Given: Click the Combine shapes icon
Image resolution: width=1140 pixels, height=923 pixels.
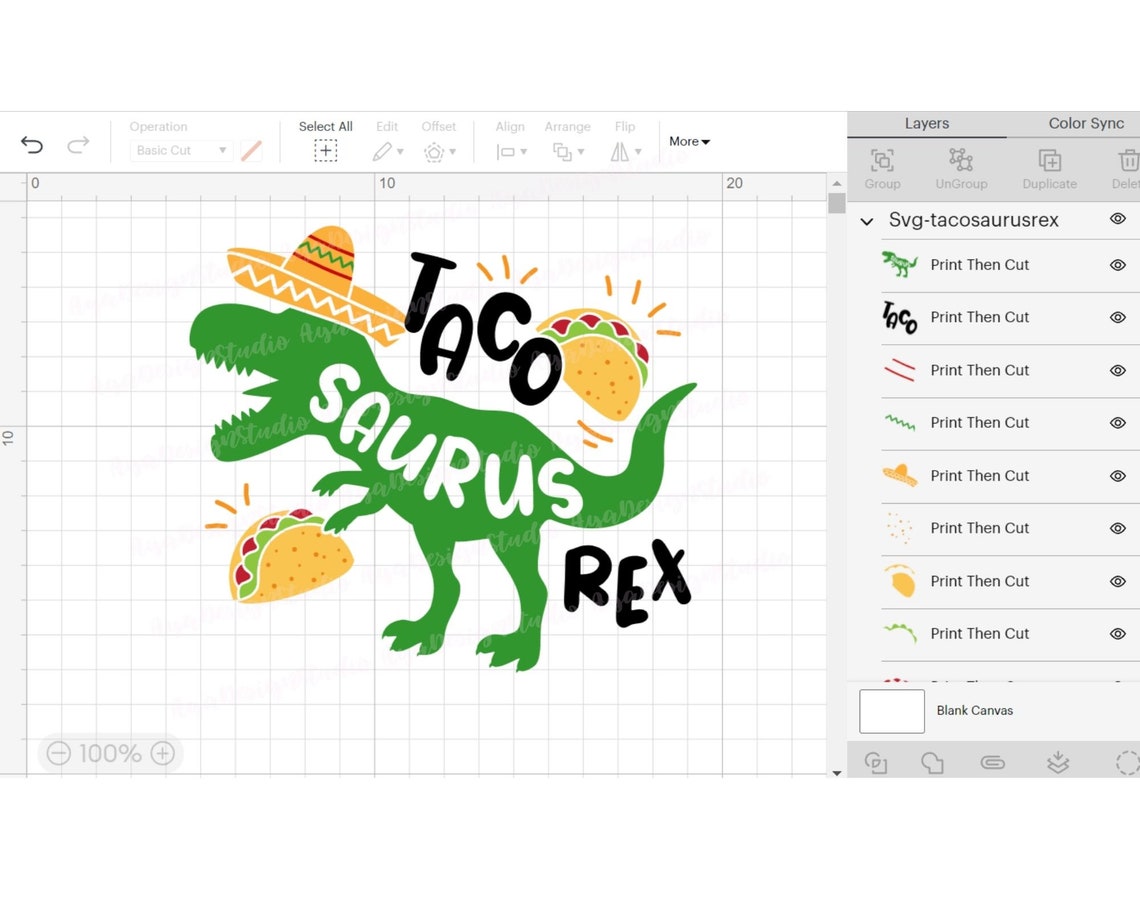Looking at the screenshot, I should point(933,762).
